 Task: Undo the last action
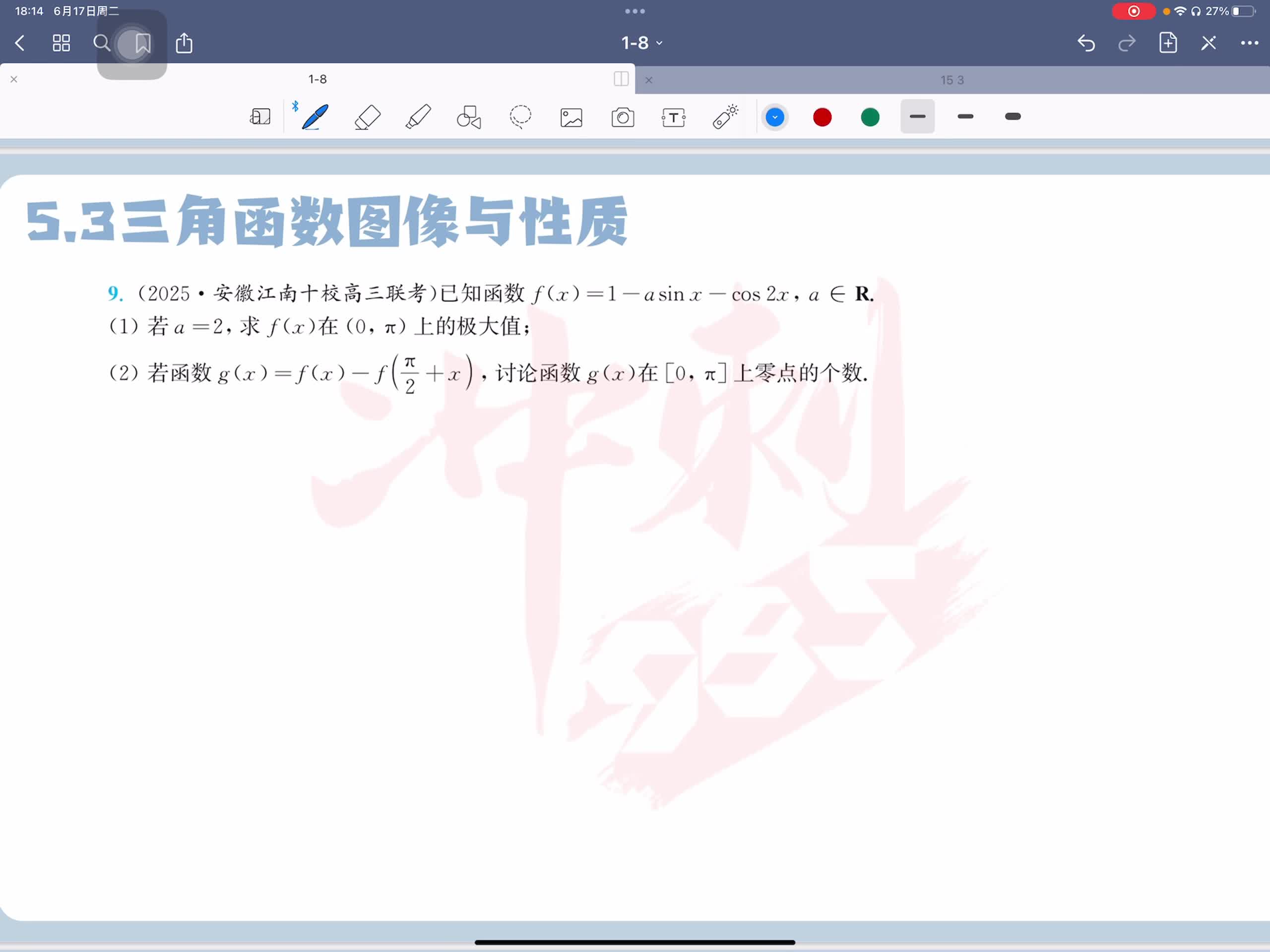pyautogui.click(x=1085, y=43)
